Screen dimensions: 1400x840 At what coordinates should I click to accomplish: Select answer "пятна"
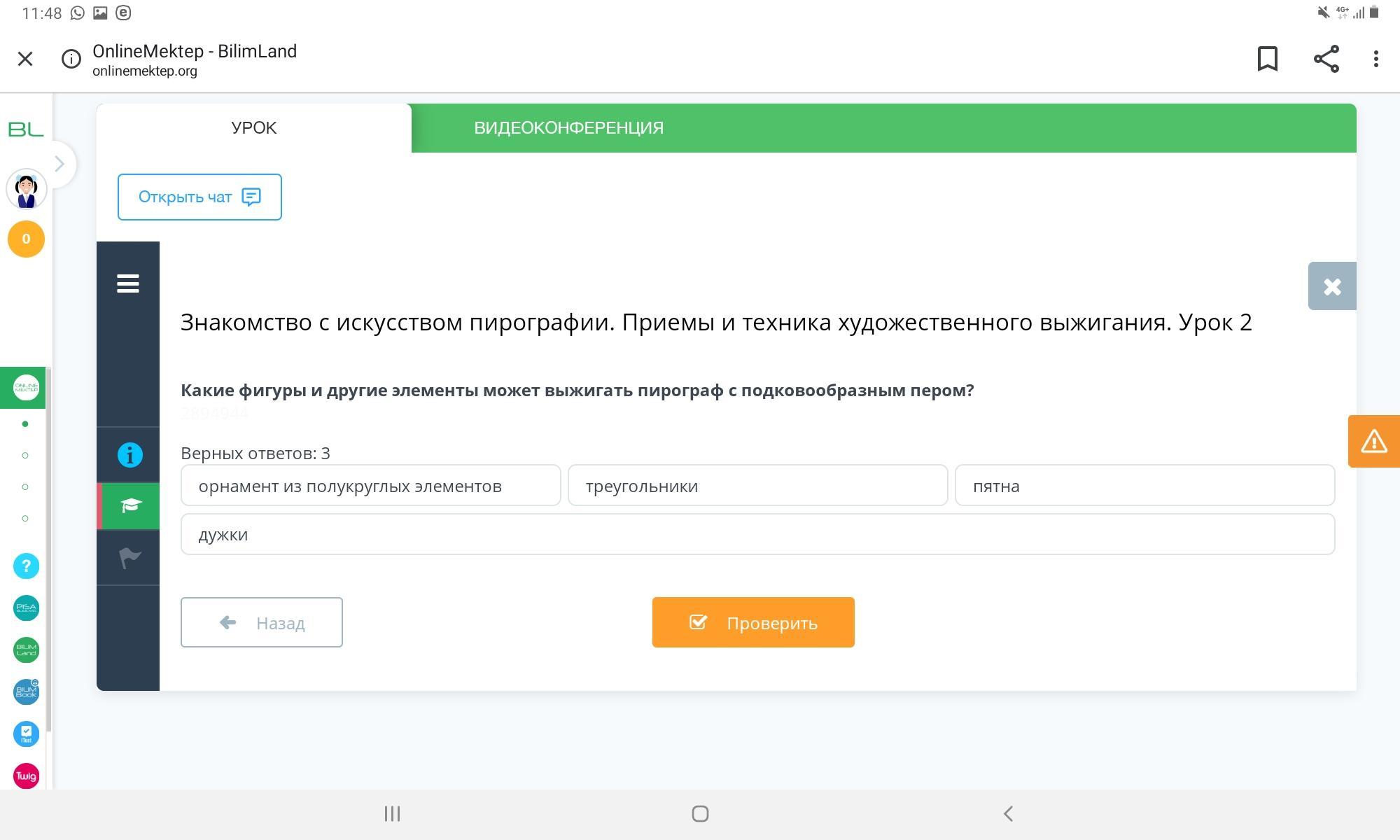1144,486
